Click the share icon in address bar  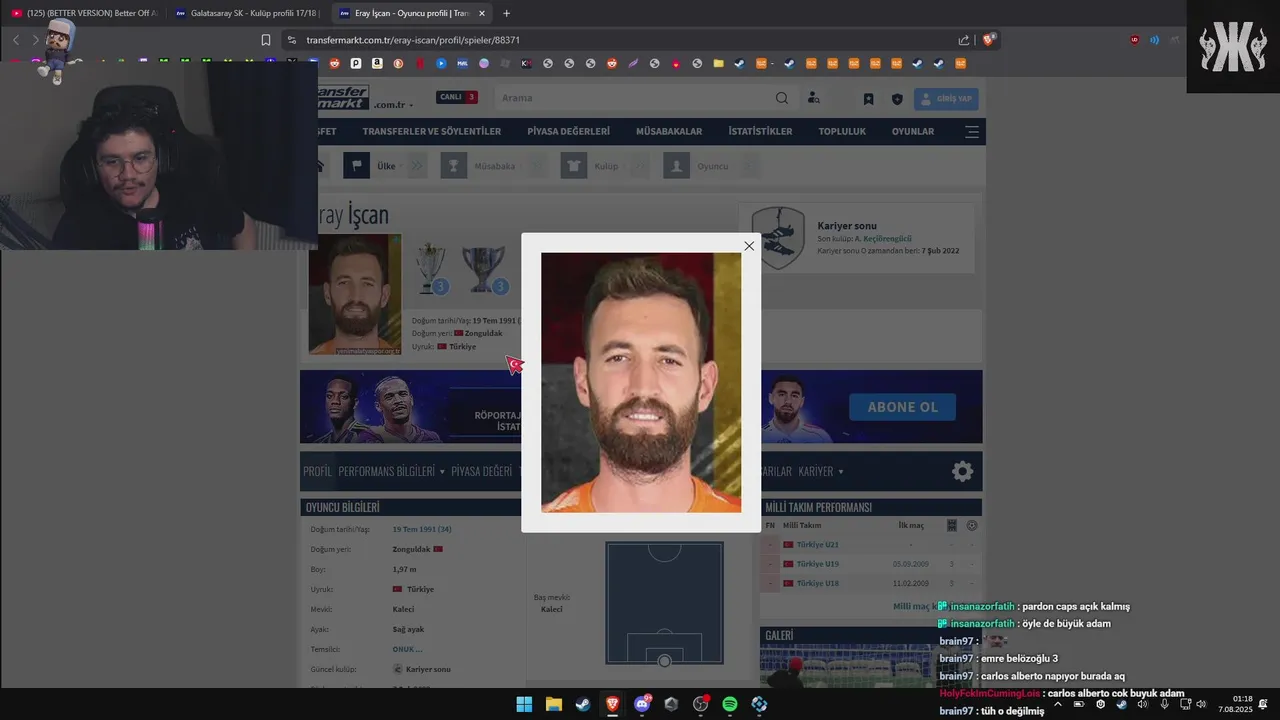pos(964,40)
